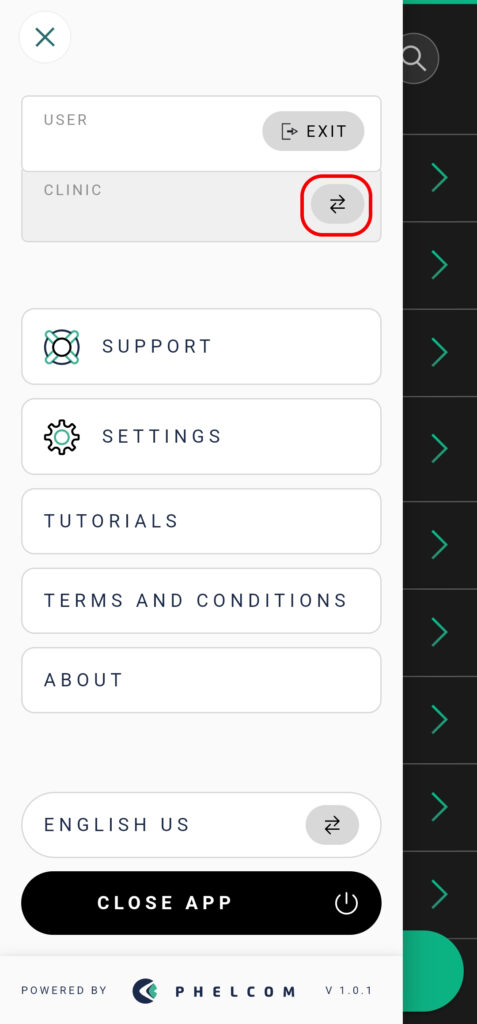Open the first green chevron row
The width and height of the screenshot is (477, 1024).
click(440, 178)
